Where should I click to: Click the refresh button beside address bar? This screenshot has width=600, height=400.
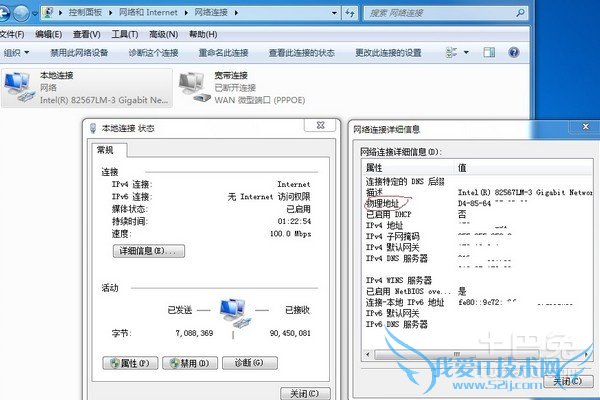pos(350,13)
